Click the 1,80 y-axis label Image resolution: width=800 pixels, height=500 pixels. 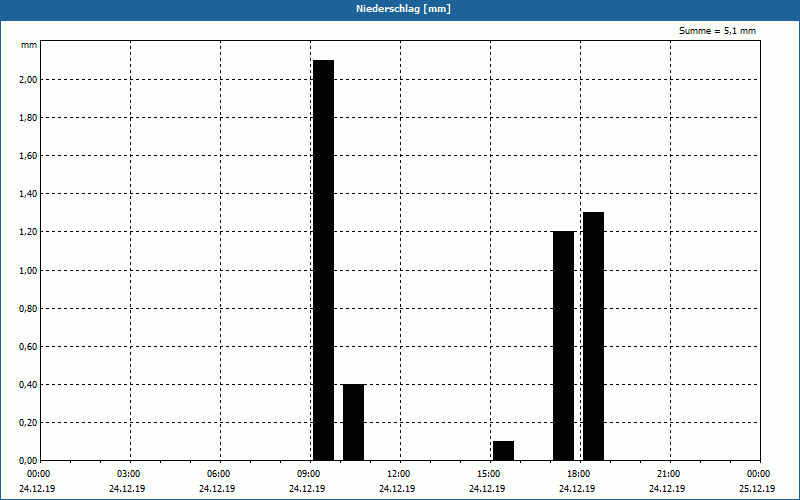coord(28,118)
